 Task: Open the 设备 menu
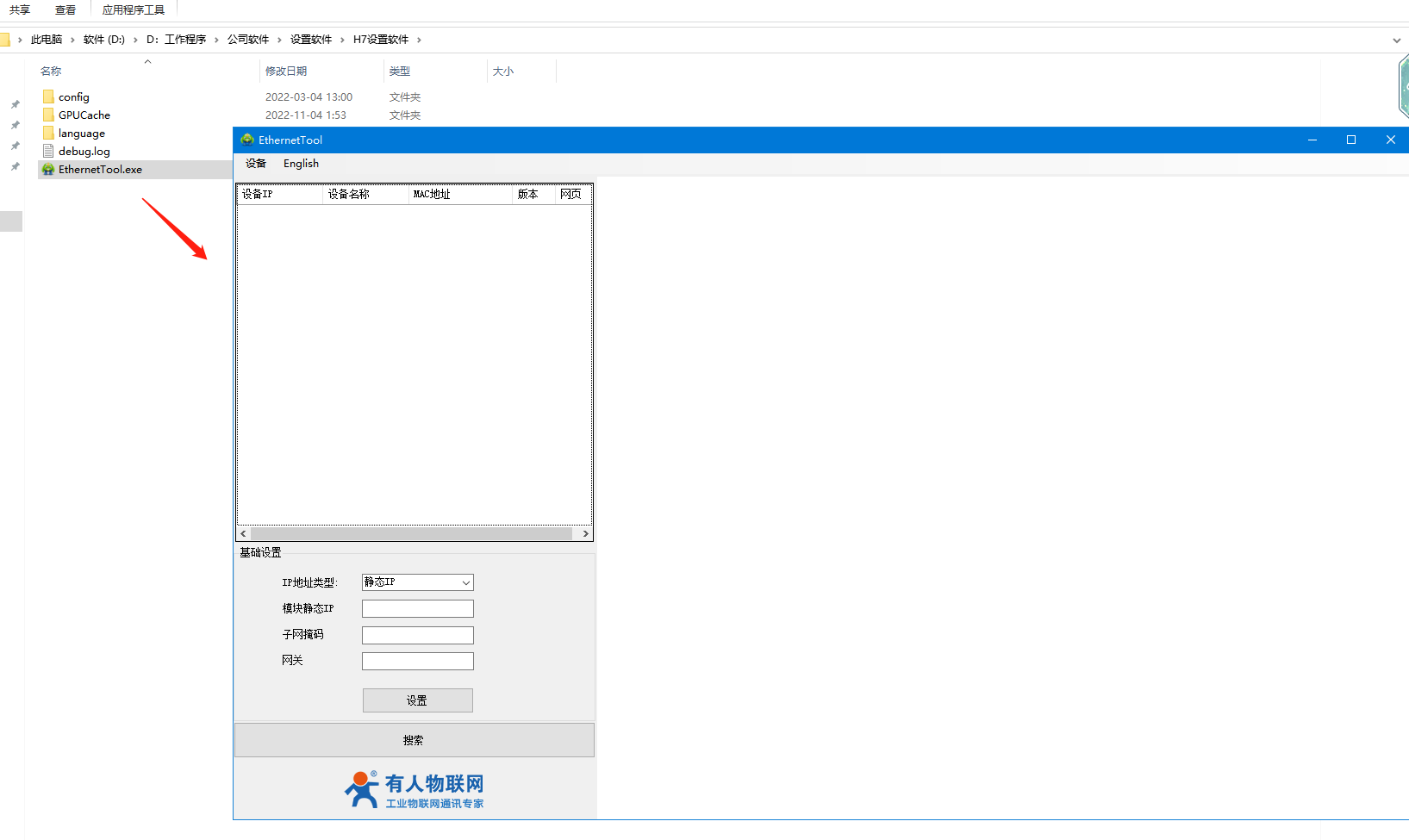(256, 164)
